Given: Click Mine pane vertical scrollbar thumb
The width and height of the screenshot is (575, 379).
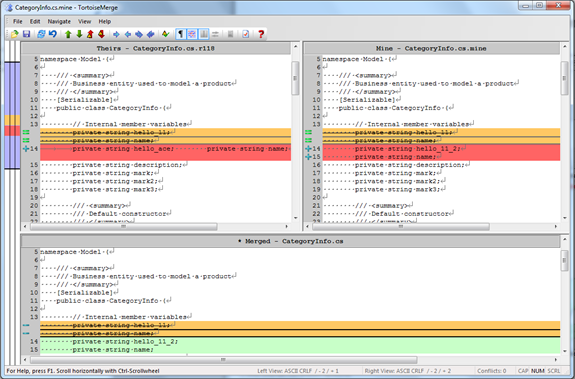Looking at the screenshot, I should pos(564,78).
